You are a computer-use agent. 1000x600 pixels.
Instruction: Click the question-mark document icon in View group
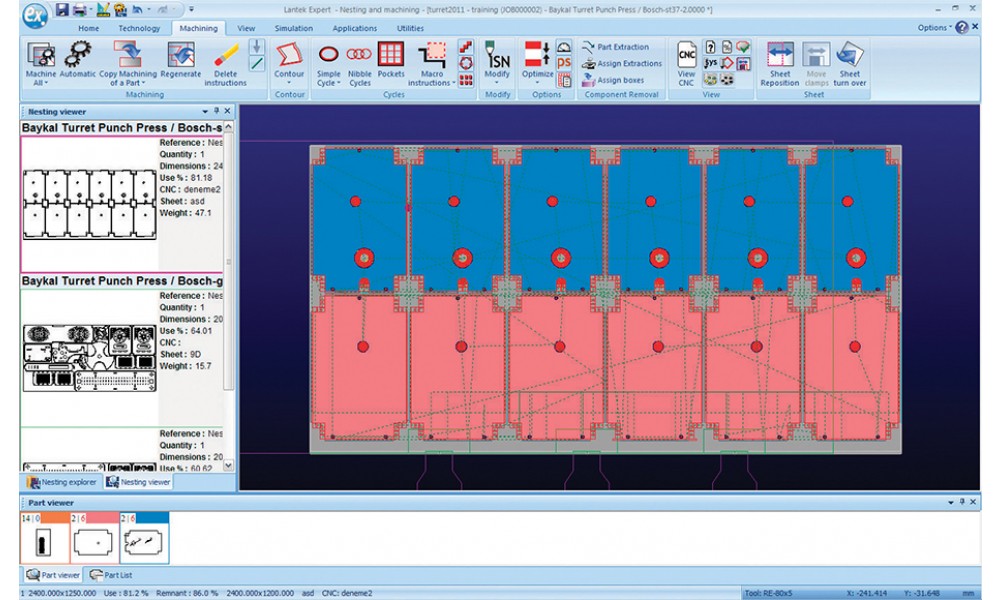(710, 47)
